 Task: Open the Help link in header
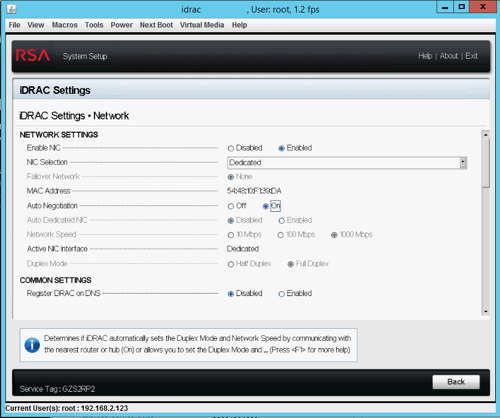tap(425, 56)
